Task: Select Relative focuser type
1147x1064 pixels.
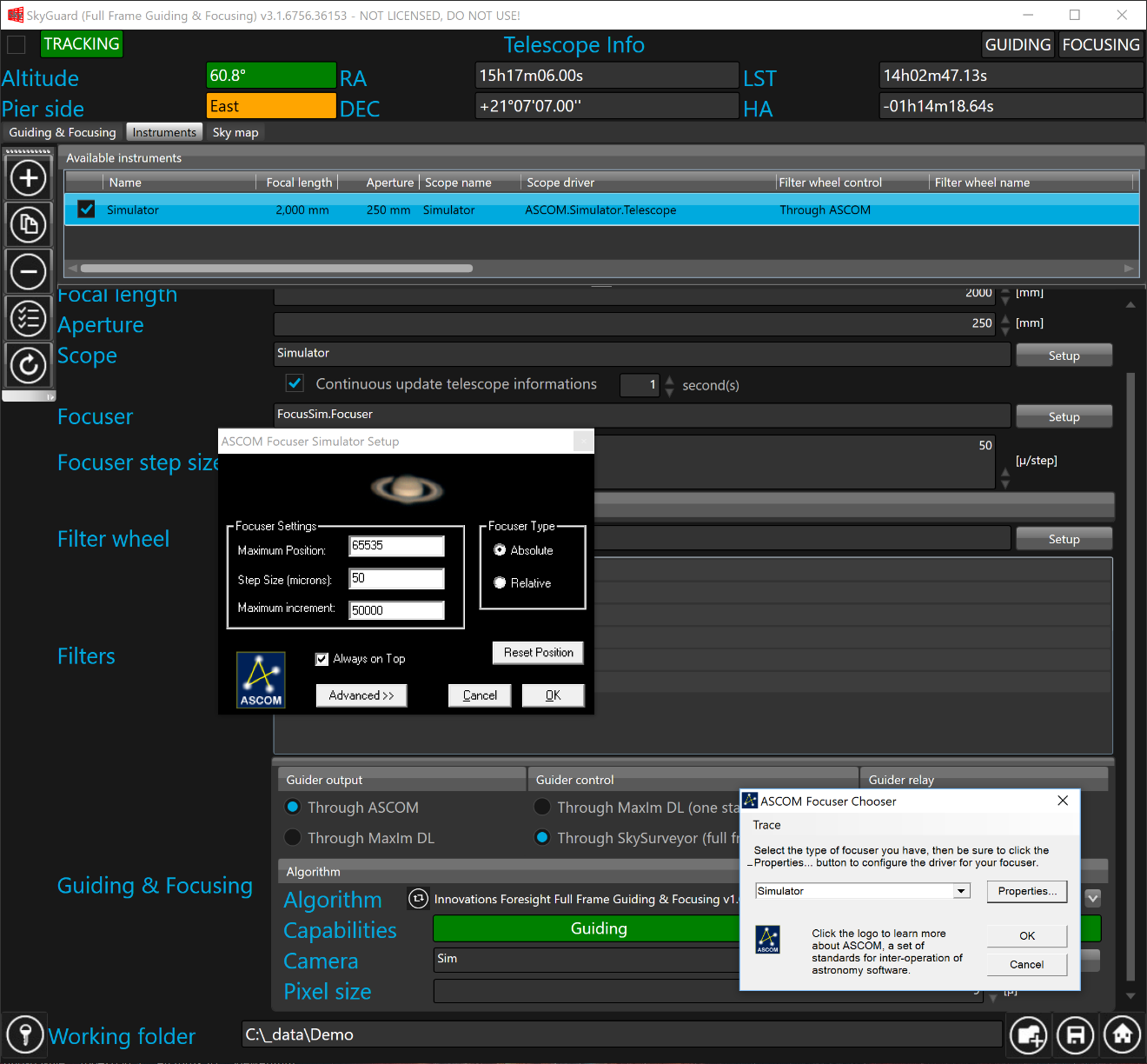Action: tap(500, 582)
